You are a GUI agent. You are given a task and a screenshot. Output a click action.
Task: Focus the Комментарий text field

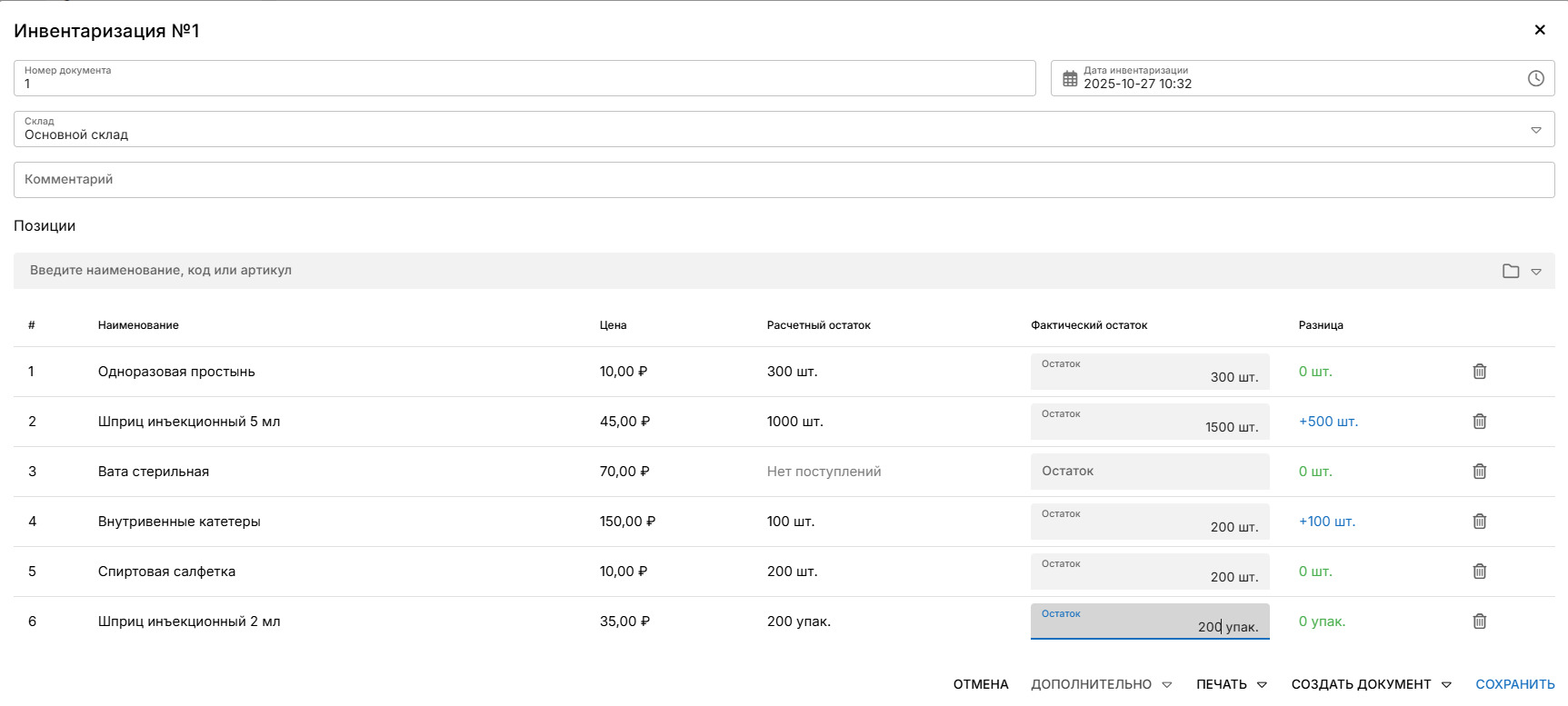coord(784,180)
